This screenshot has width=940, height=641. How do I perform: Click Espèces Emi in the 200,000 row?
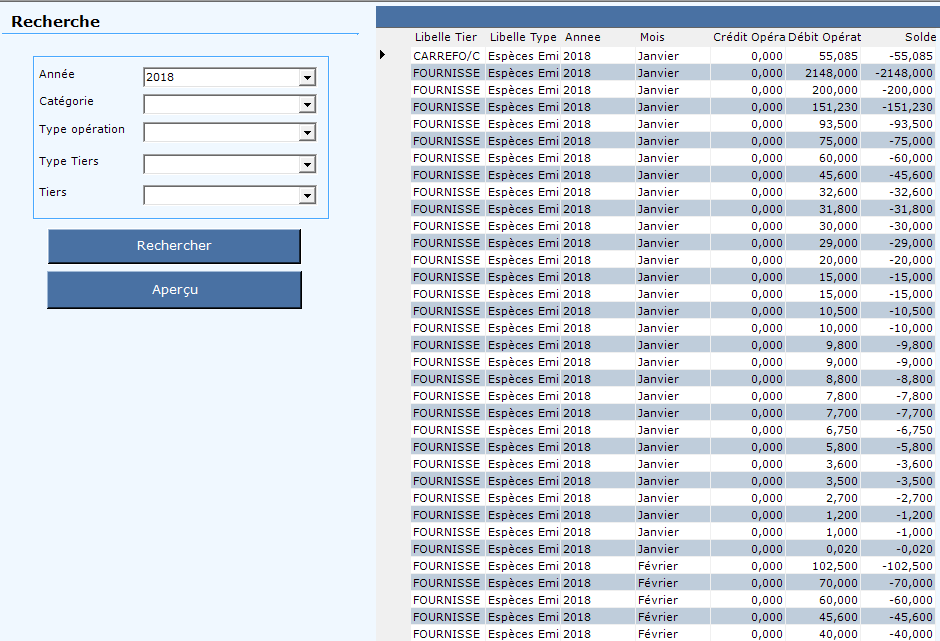[x=523, y=90]
